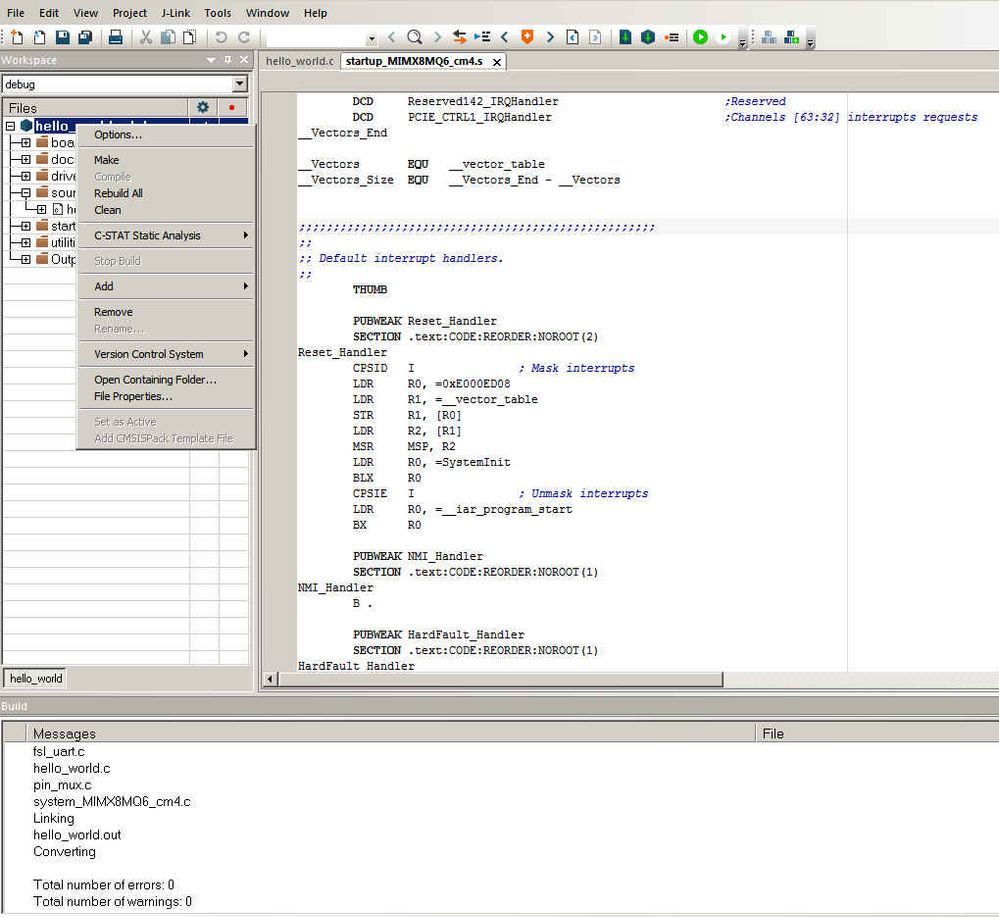Toggle breakpoint toolbar icon
Image resolution: width=999 pixels, height=917 pixels.
coord(672,37)
